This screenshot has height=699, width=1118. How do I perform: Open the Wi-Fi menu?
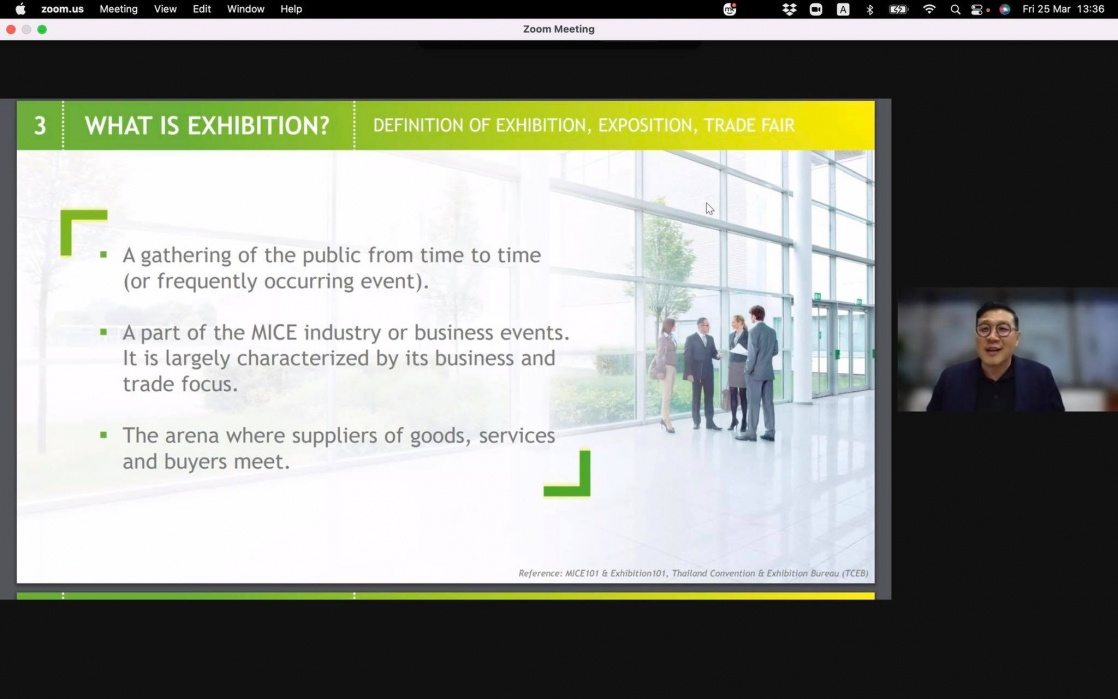pyautogui.click(x=929, y=9)
